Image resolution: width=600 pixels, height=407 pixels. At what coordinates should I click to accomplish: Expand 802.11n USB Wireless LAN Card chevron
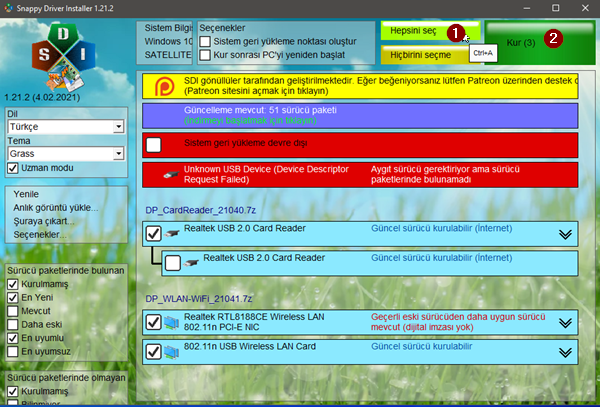point(565,352)
